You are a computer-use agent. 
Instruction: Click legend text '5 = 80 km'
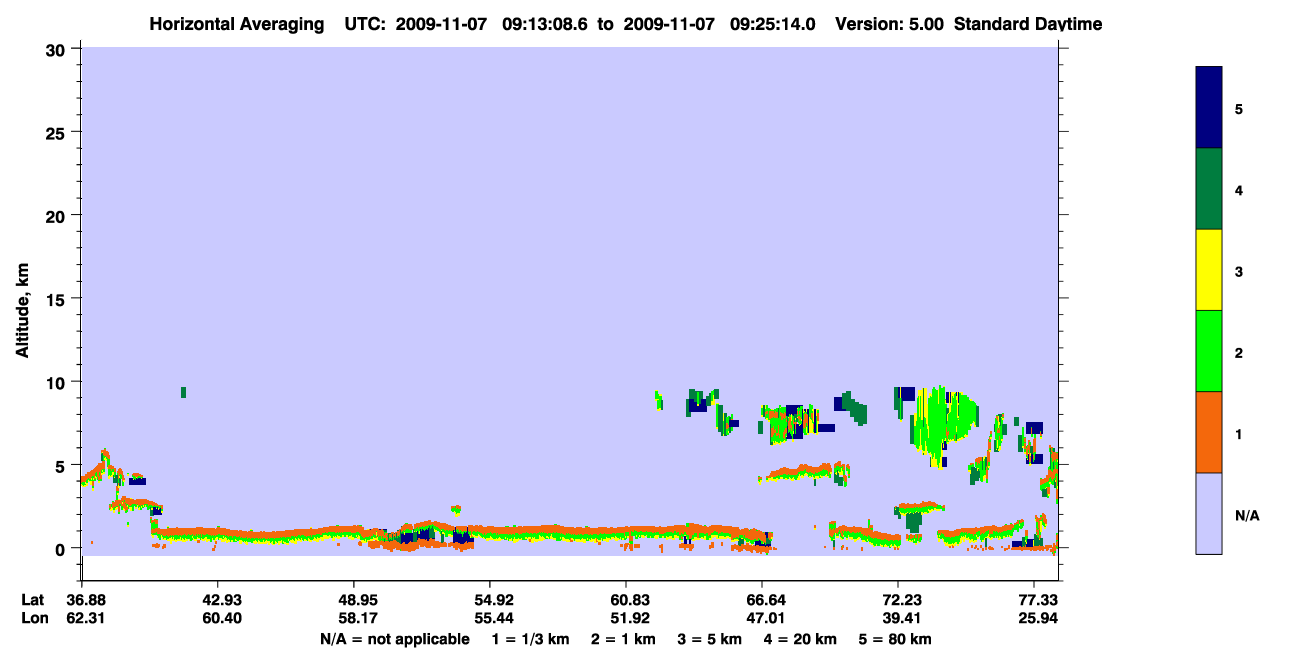click(895, 639)
